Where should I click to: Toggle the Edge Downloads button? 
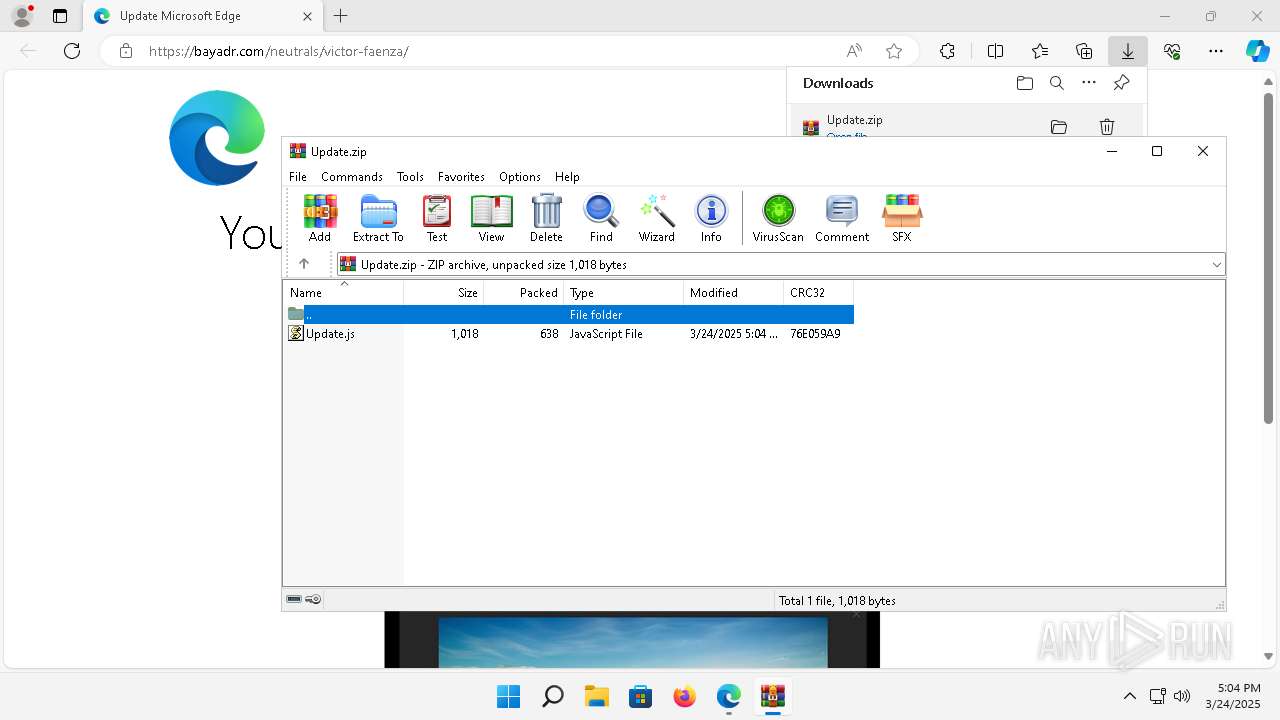coord(1127,51)
